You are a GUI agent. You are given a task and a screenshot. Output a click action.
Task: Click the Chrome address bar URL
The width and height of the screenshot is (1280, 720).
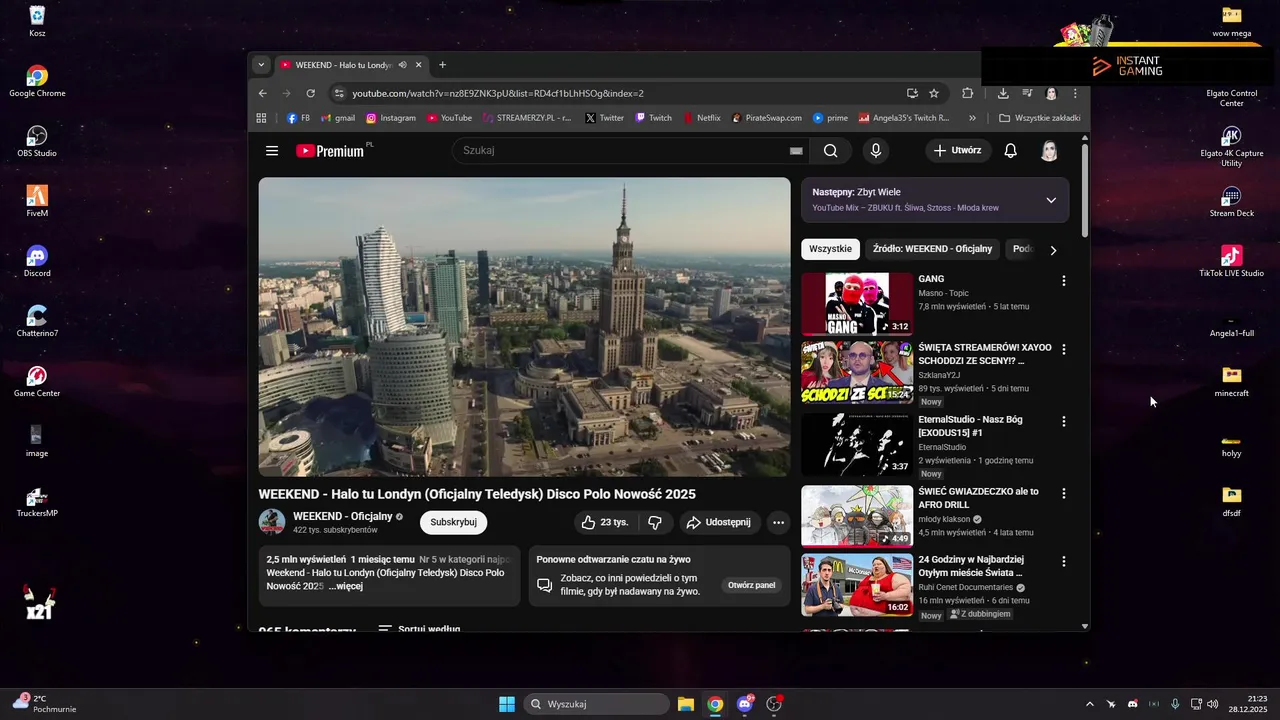pos(498,93)
